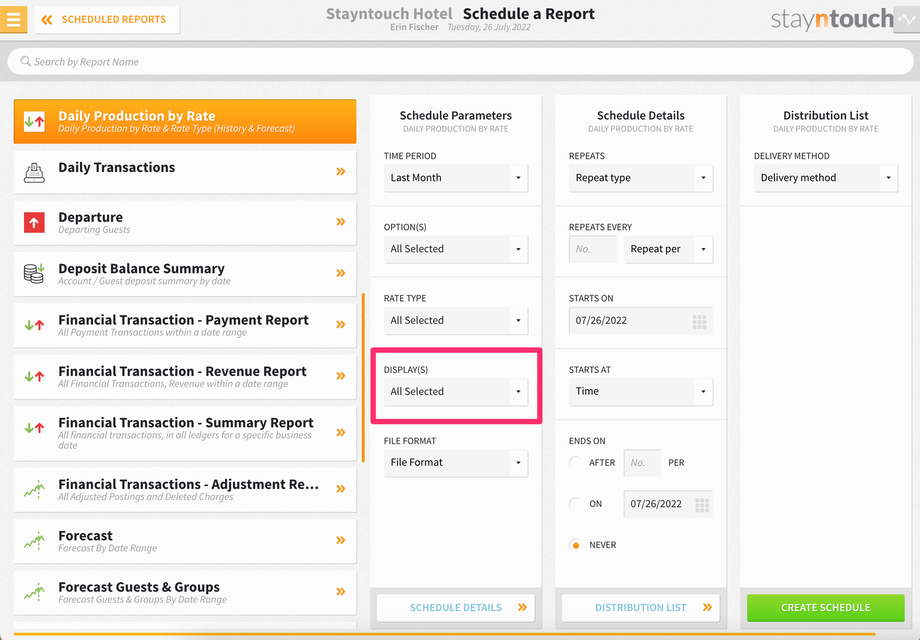Screen dimensions: 920x640
Task: Click the chevron on Deposit Balance Summary row
Action: [340, 273]
